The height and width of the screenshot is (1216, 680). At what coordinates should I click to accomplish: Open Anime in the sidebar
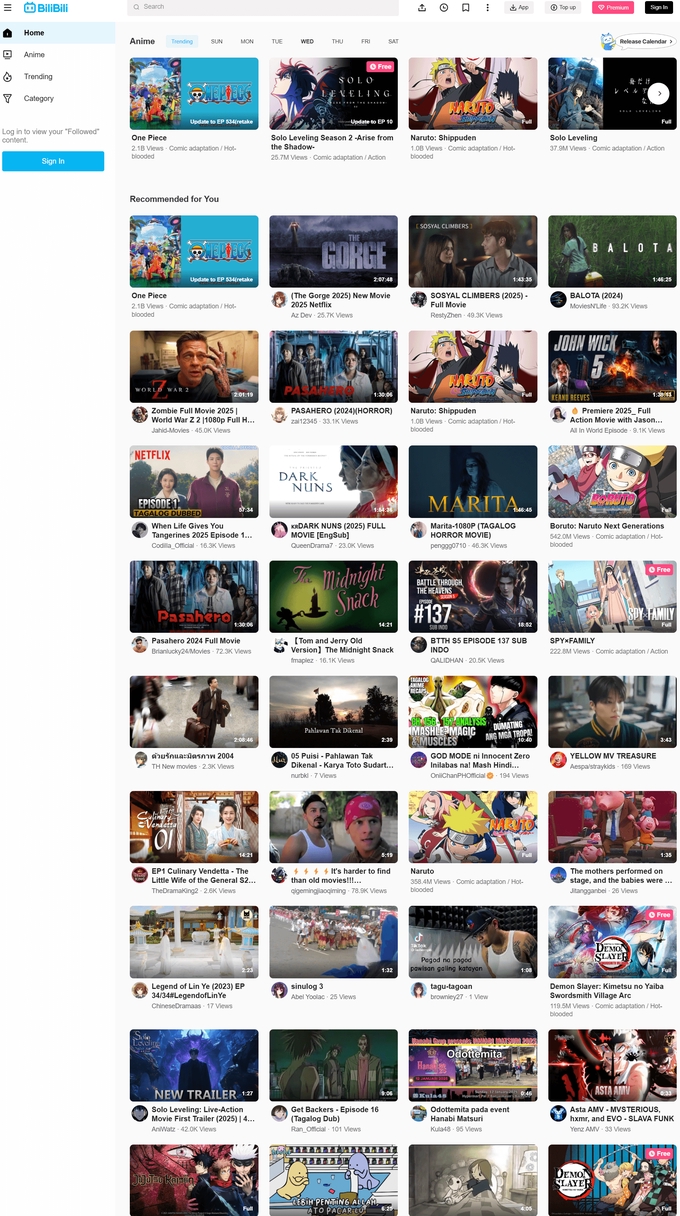click(34, 55)
